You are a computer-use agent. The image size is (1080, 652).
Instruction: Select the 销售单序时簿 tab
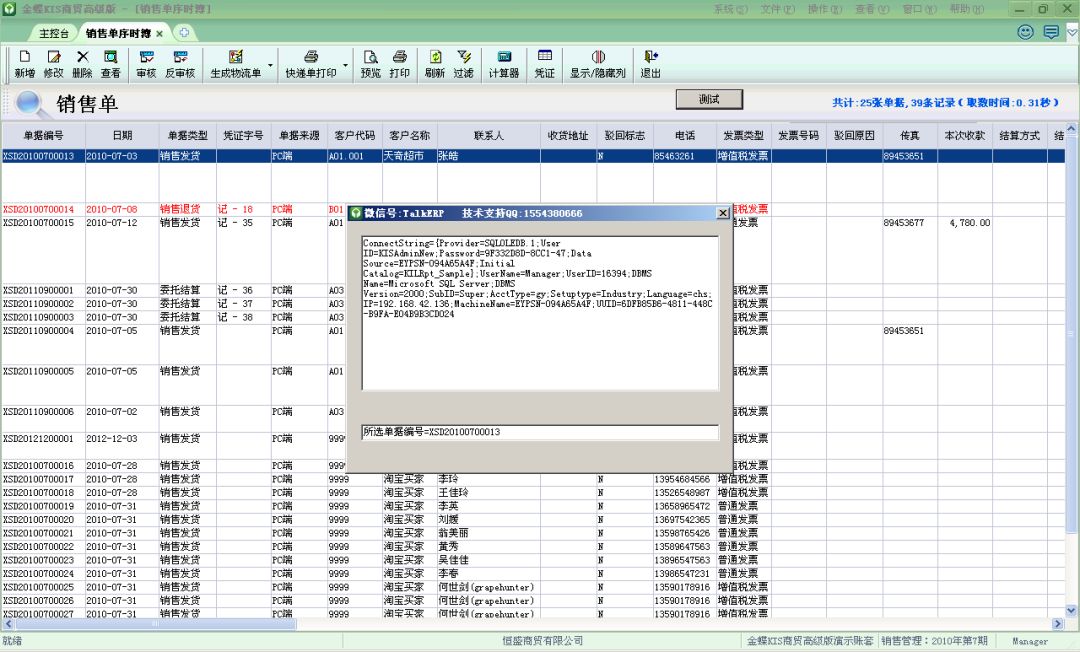click(x=118, y=33)
